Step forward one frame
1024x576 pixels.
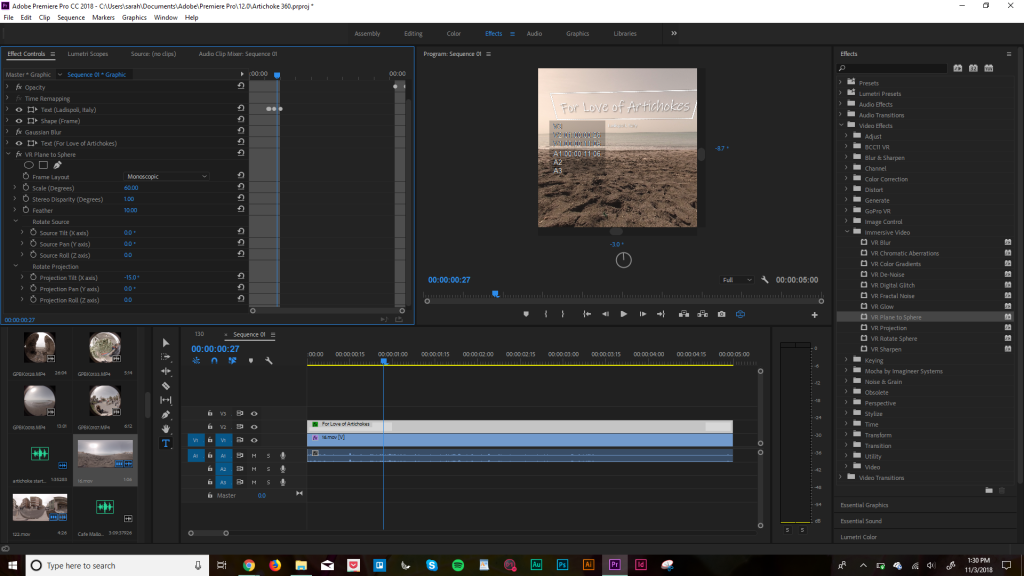click(x=643, y=314)
